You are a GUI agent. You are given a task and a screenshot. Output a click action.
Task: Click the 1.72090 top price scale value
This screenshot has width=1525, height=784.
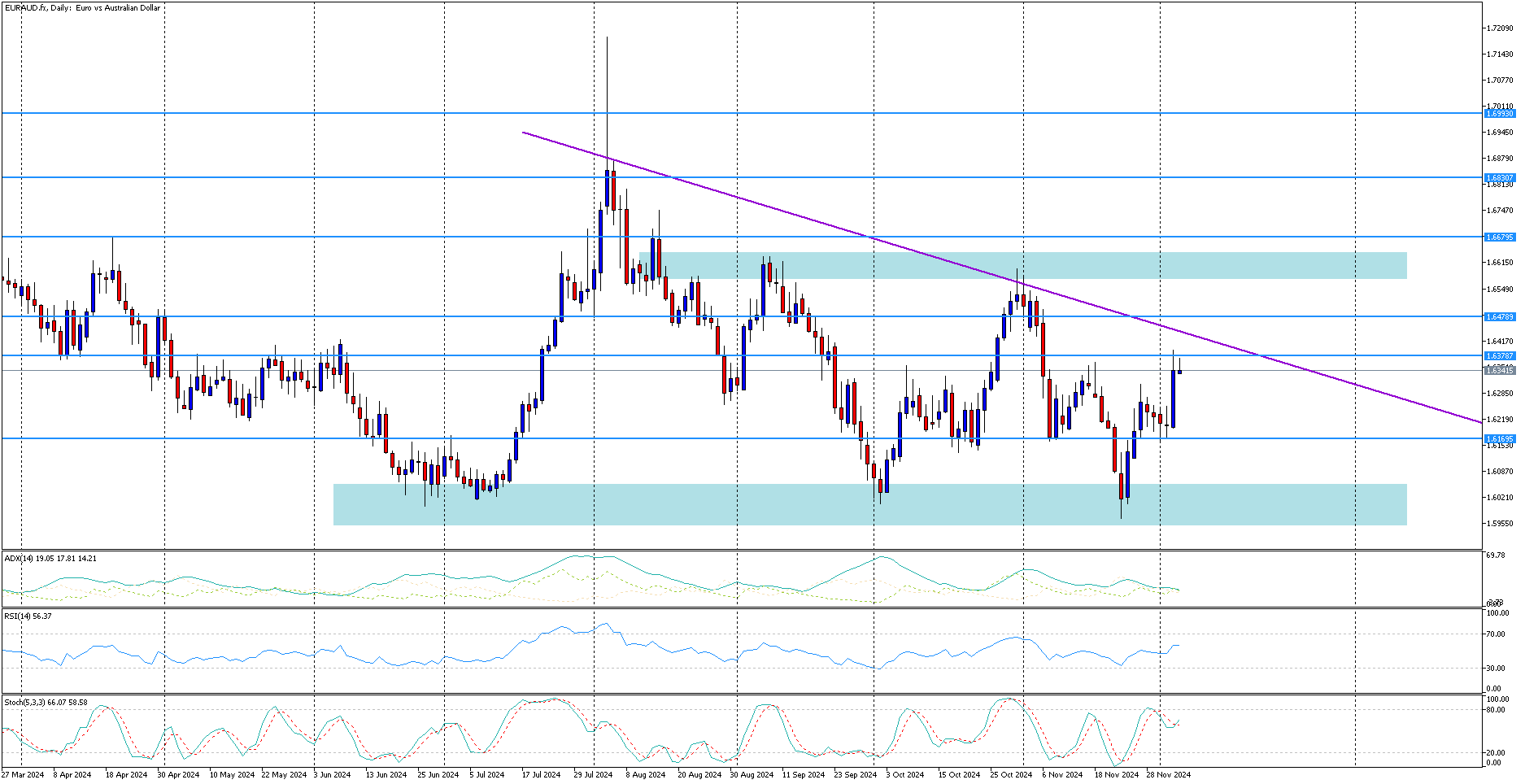(1500, 28)
